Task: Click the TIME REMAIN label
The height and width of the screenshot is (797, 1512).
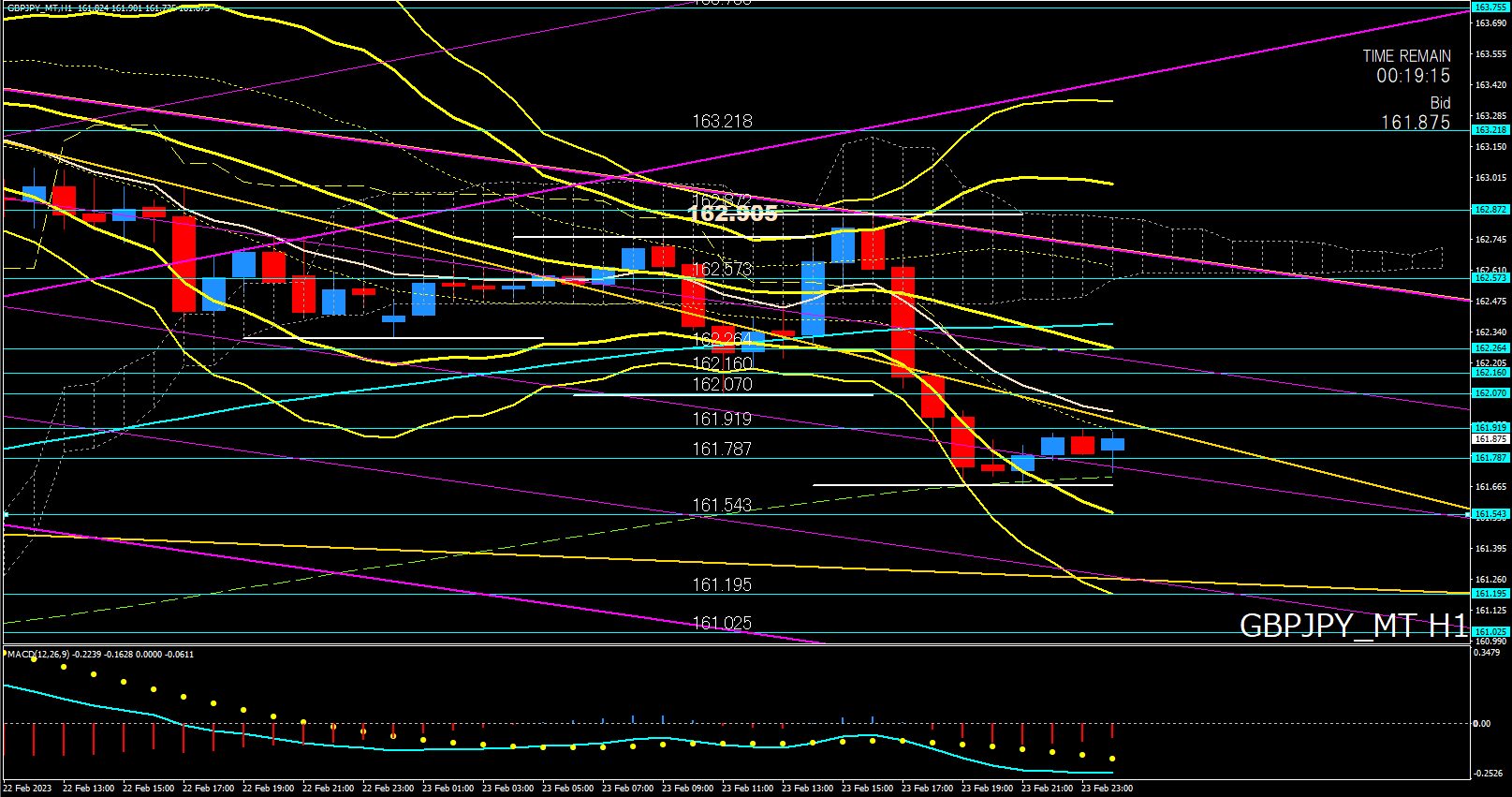Action: coord(1406,56)
